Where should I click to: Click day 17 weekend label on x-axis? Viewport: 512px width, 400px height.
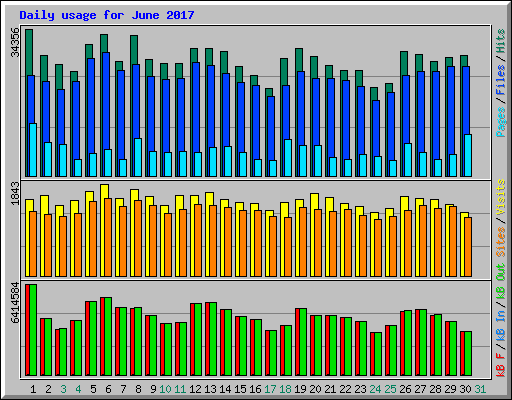[270, 389]
